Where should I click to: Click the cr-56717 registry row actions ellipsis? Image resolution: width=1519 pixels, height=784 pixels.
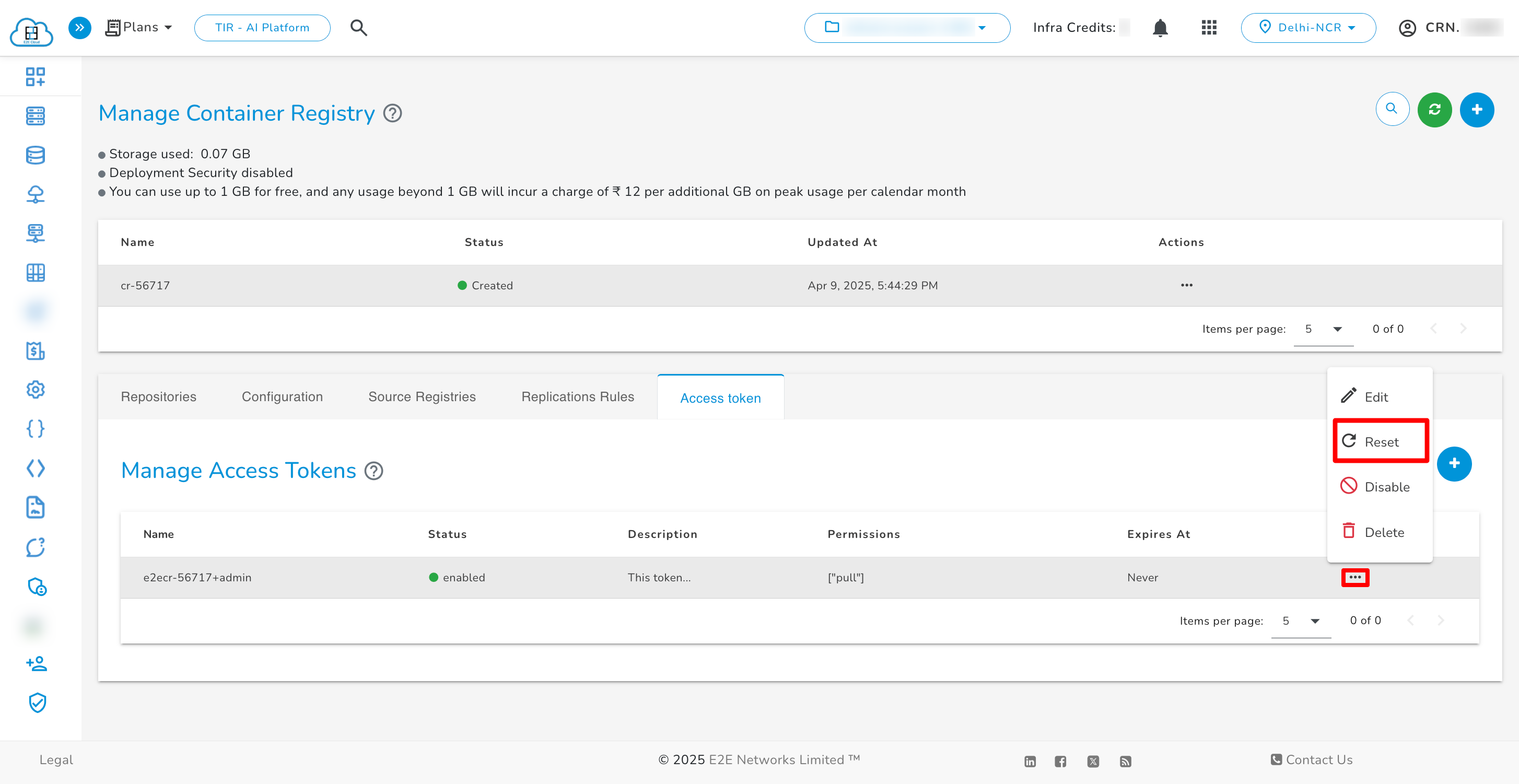[1186, 285]
